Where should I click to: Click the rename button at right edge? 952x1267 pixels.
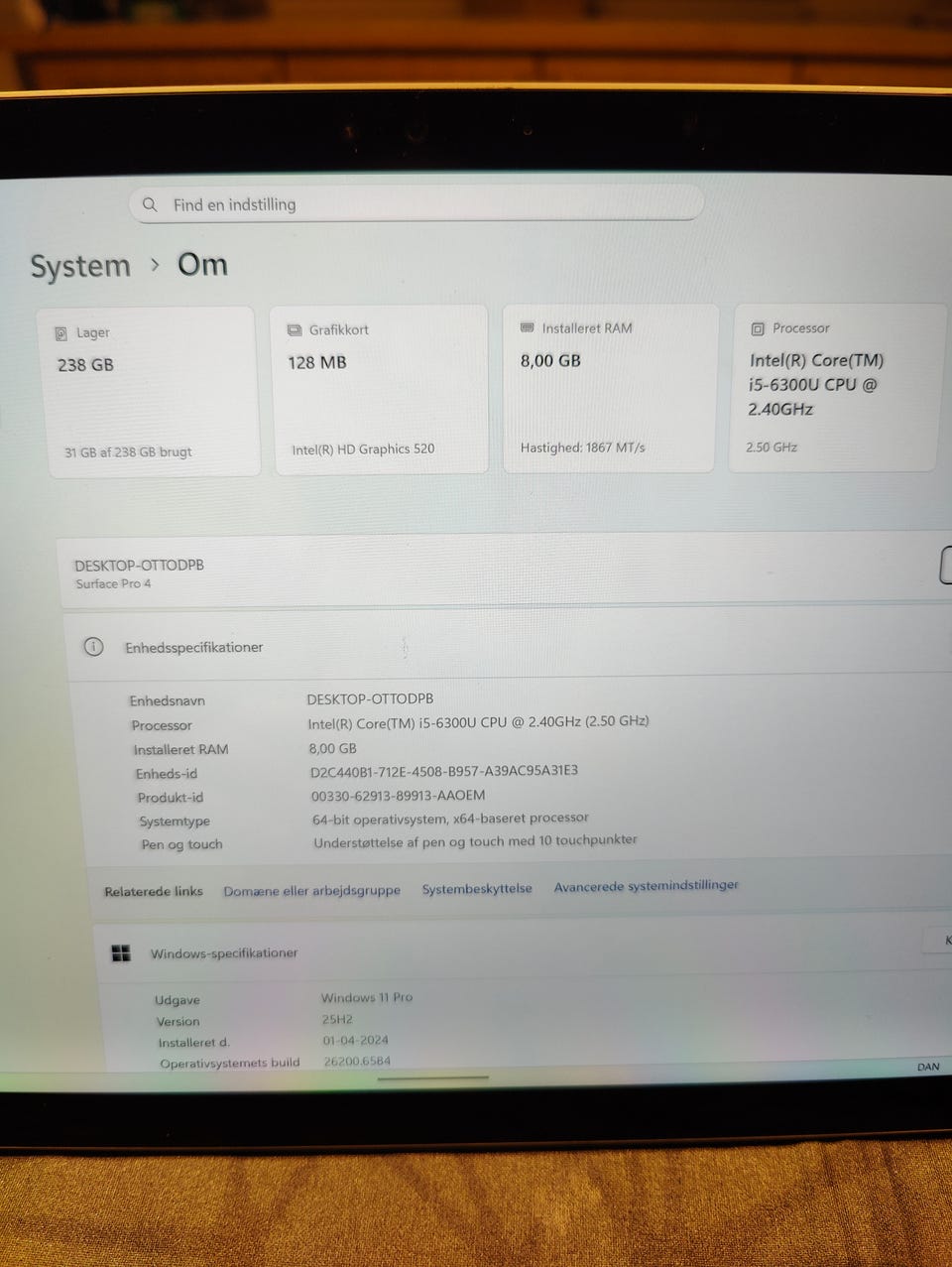pos(946,565)
